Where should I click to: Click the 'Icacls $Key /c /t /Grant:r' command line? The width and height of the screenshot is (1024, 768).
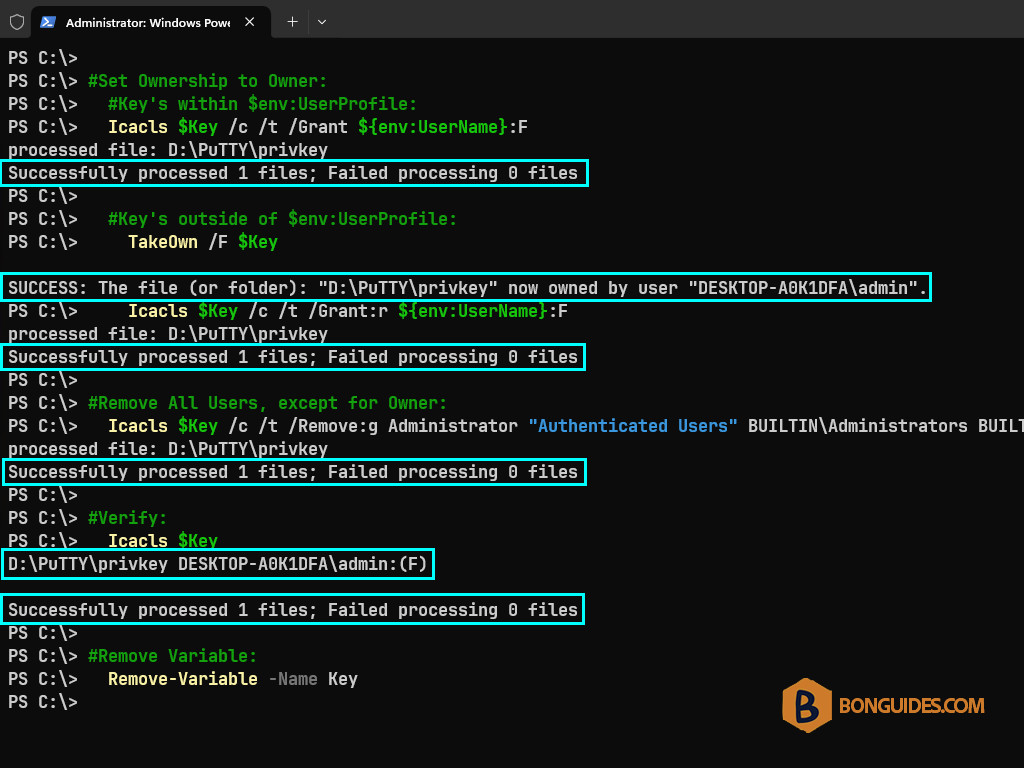coord(347,311)
